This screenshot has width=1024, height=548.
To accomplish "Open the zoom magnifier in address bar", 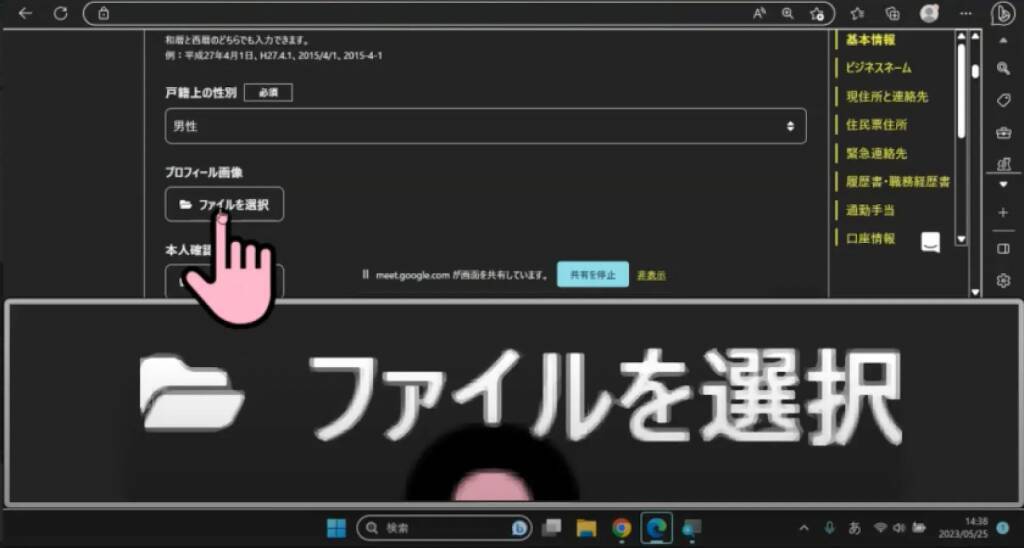I will pos(788,13).
